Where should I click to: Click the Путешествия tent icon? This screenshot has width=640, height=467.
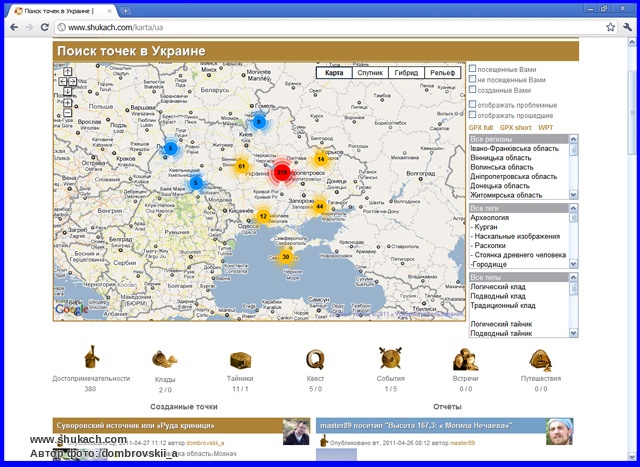(541, 360)
